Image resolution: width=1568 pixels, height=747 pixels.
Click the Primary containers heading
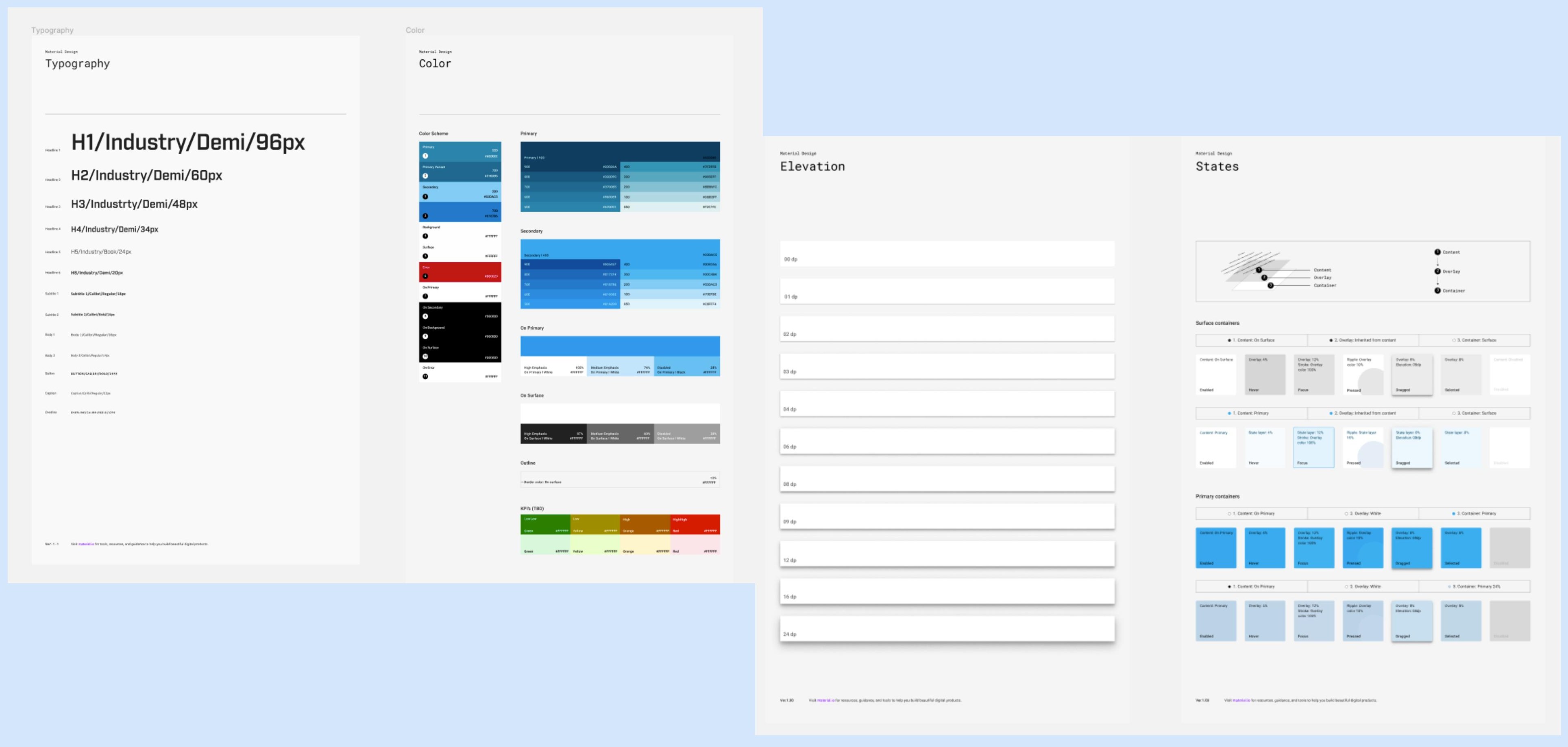coord(1217,496)
